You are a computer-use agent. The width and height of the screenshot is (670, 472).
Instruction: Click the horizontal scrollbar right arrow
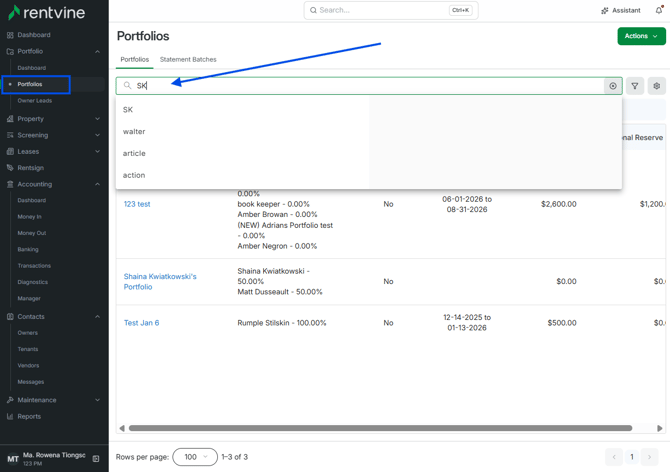(660, 428)
